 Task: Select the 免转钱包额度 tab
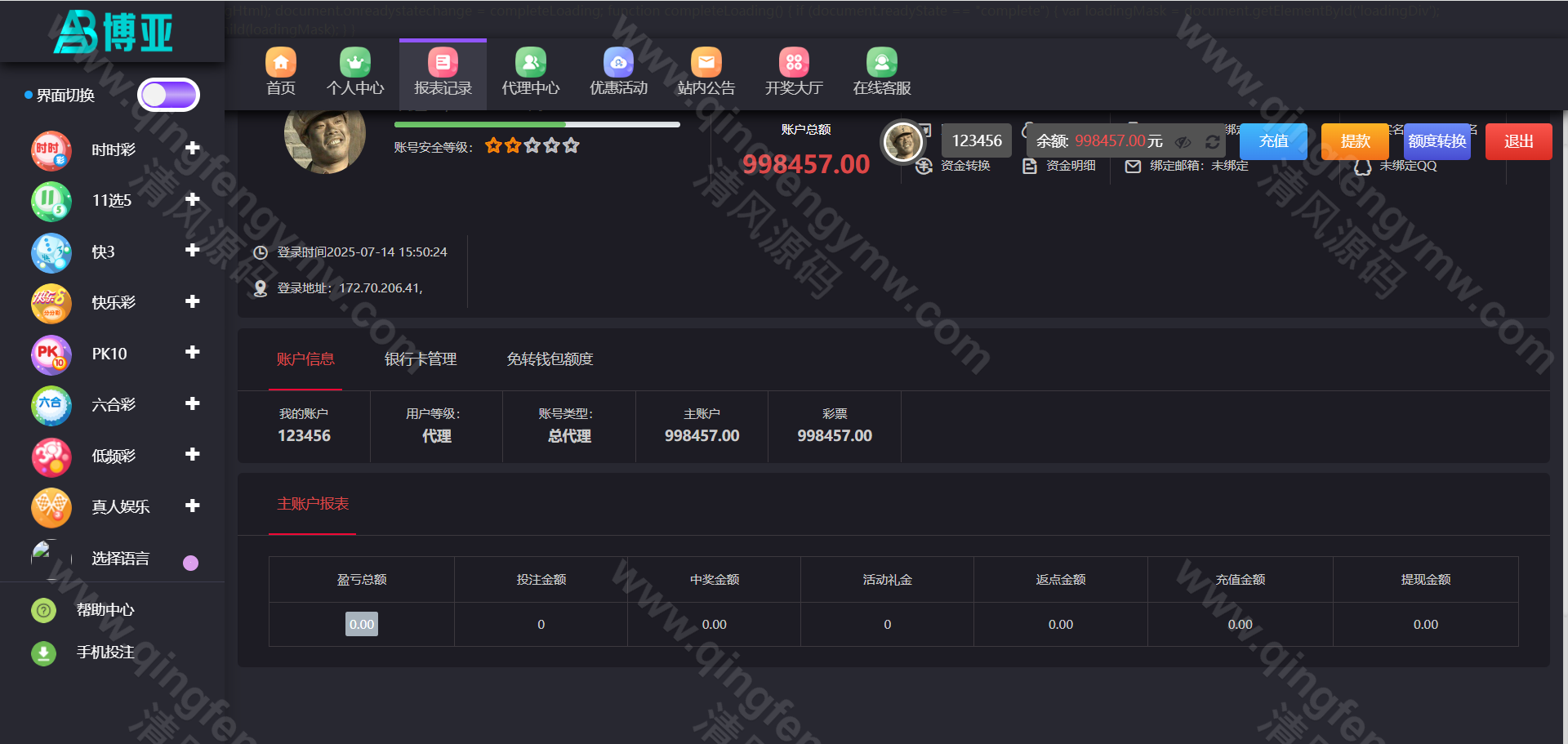point(550,359)
